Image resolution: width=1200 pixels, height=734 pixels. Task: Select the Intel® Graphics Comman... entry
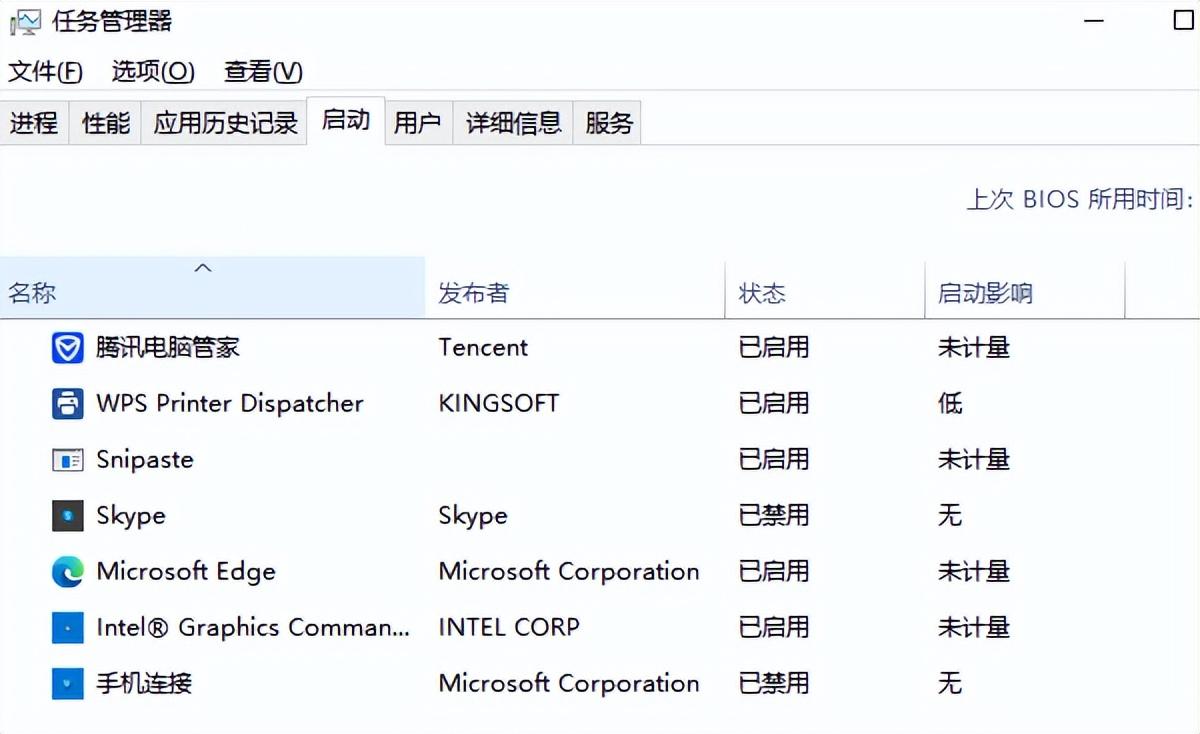253,628
